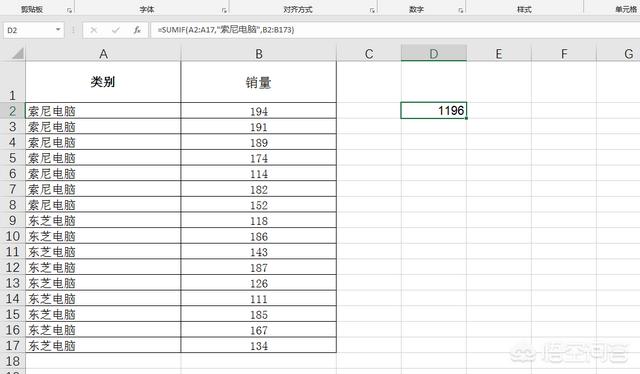Select column A header

click(x=103, y=54)
